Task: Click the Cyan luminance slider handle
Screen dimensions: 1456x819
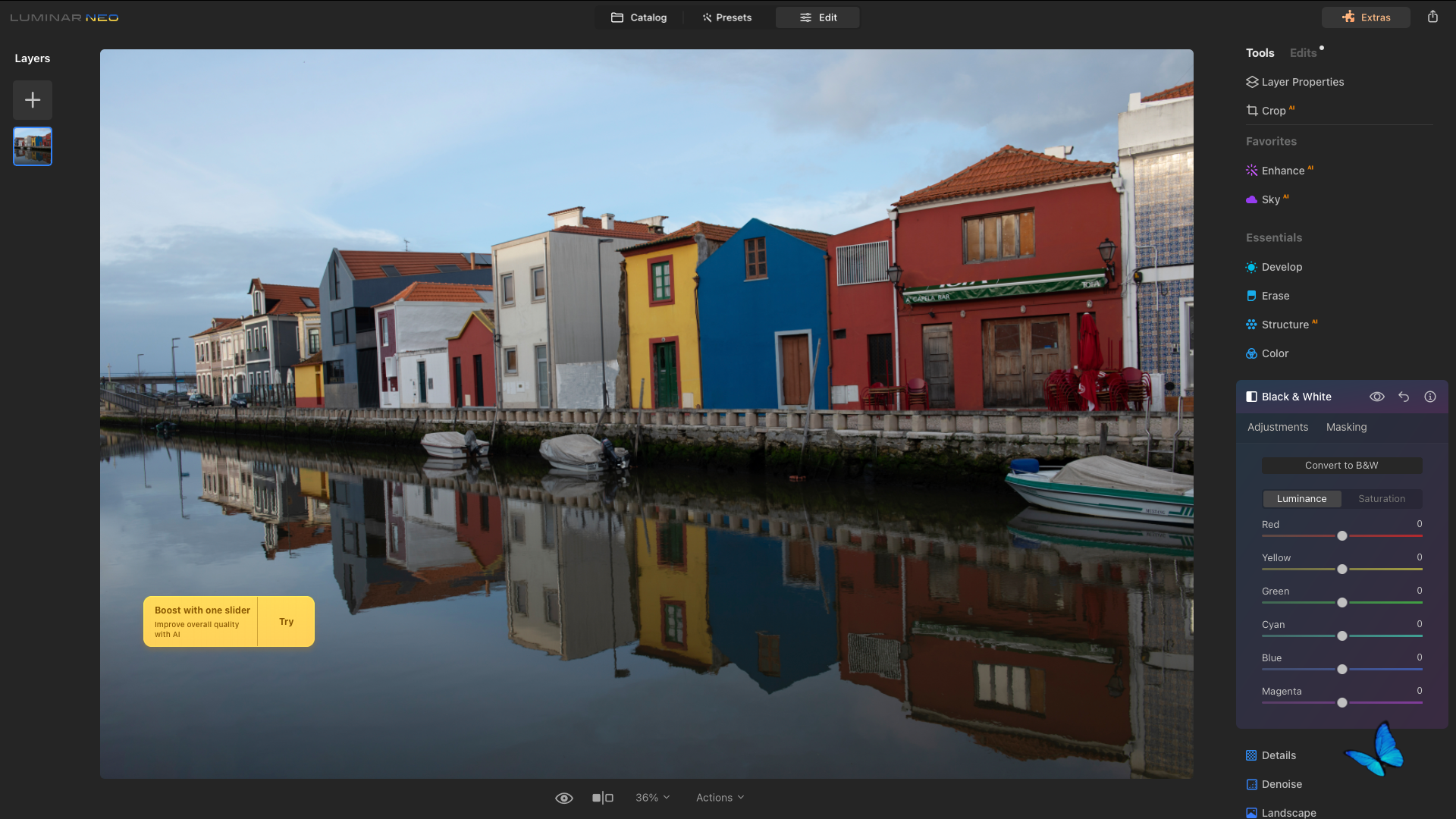Action: [x=1342, y=636]
